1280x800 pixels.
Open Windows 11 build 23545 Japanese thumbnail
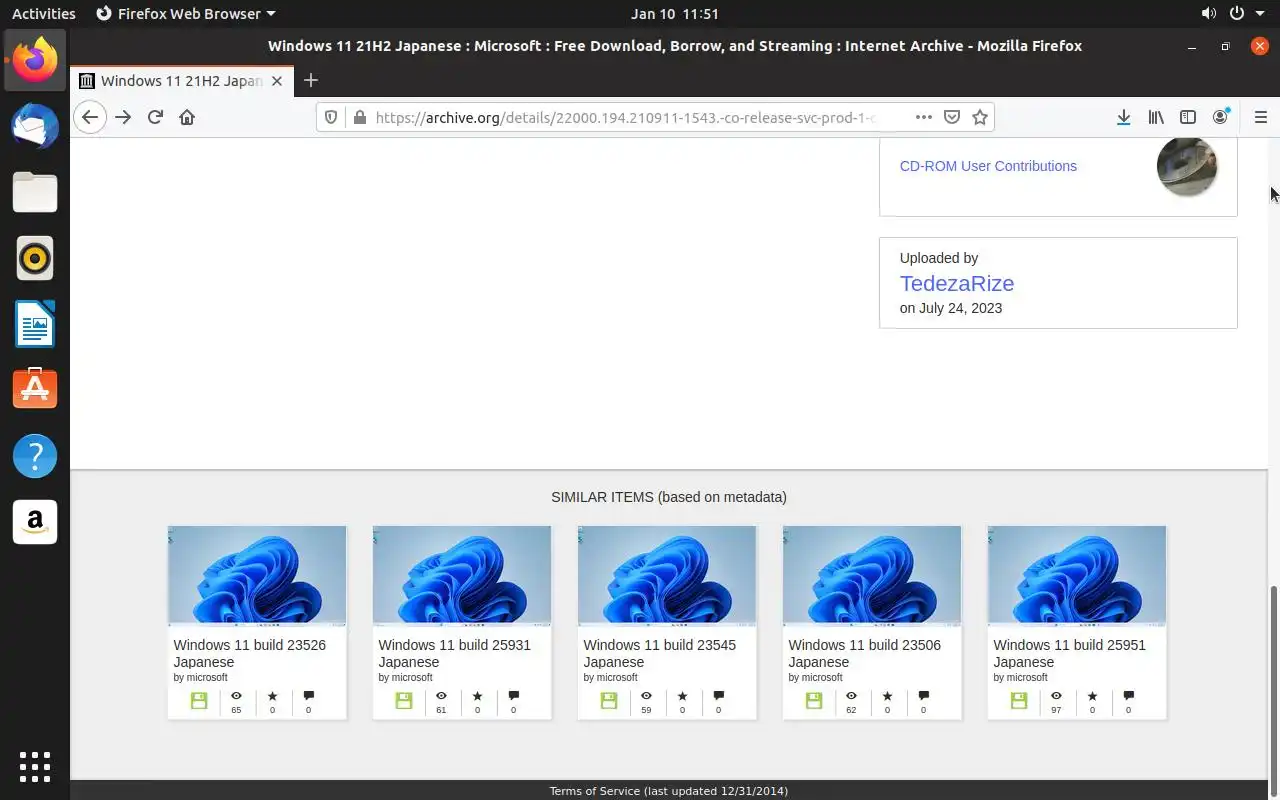[667, 575]
